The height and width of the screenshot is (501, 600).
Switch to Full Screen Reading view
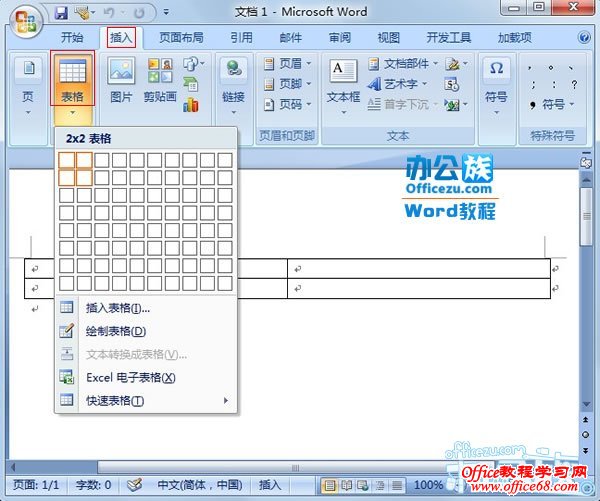click(346, 486)
